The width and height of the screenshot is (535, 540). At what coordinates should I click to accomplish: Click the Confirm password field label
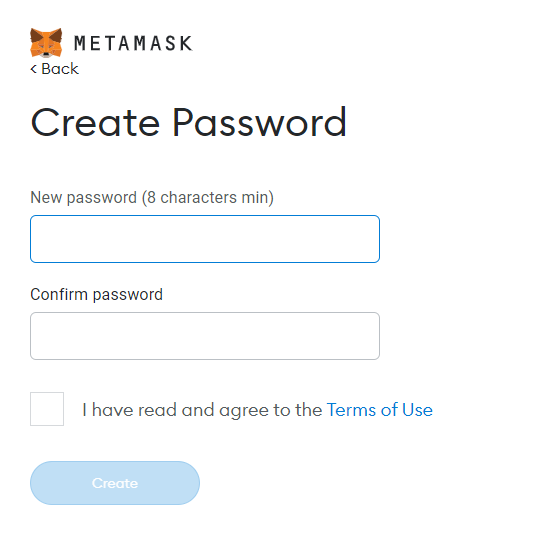pos(96,295)
